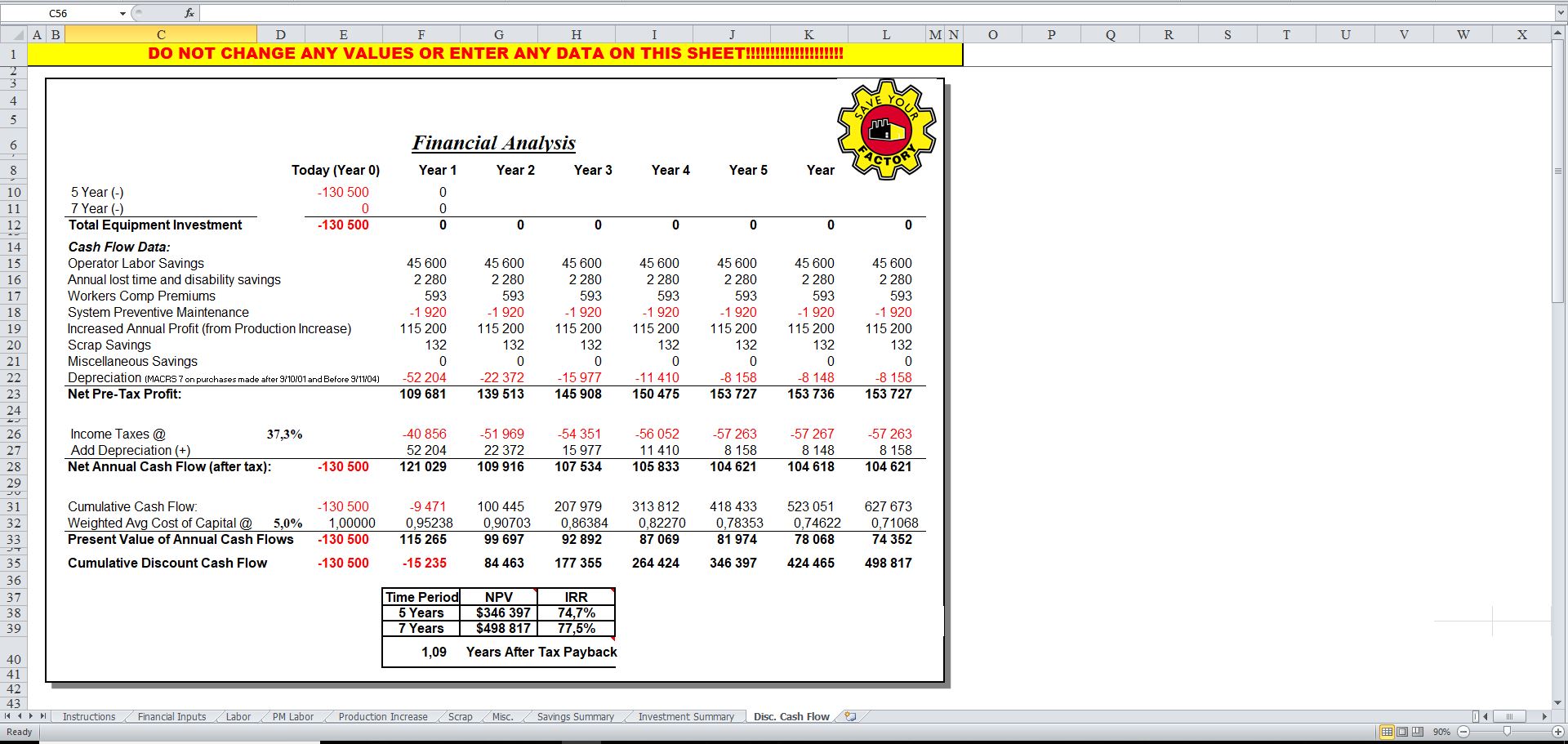Select row 33 header
This screenshot has width=1568, height=744.
(x=14, y=539)
